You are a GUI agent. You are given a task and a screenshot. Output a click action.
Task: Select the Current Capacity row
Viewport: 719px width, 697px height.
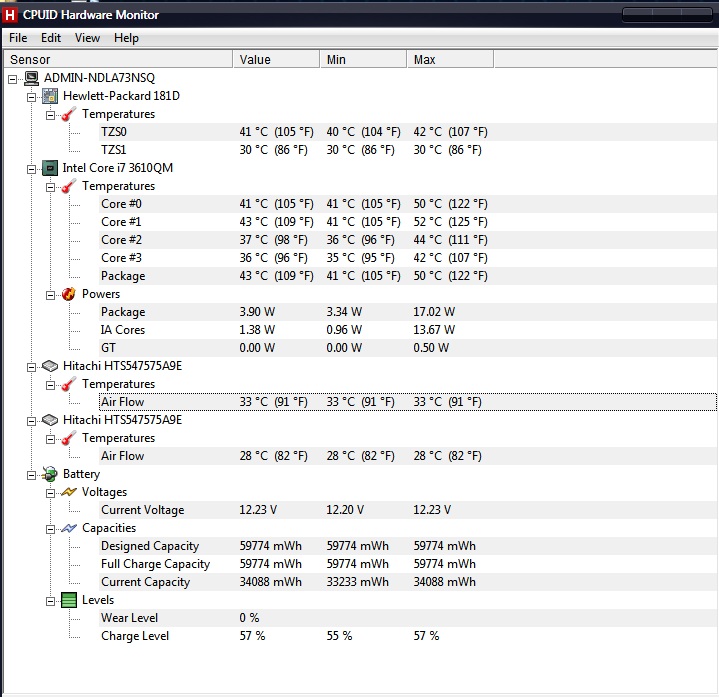point(408,582)
